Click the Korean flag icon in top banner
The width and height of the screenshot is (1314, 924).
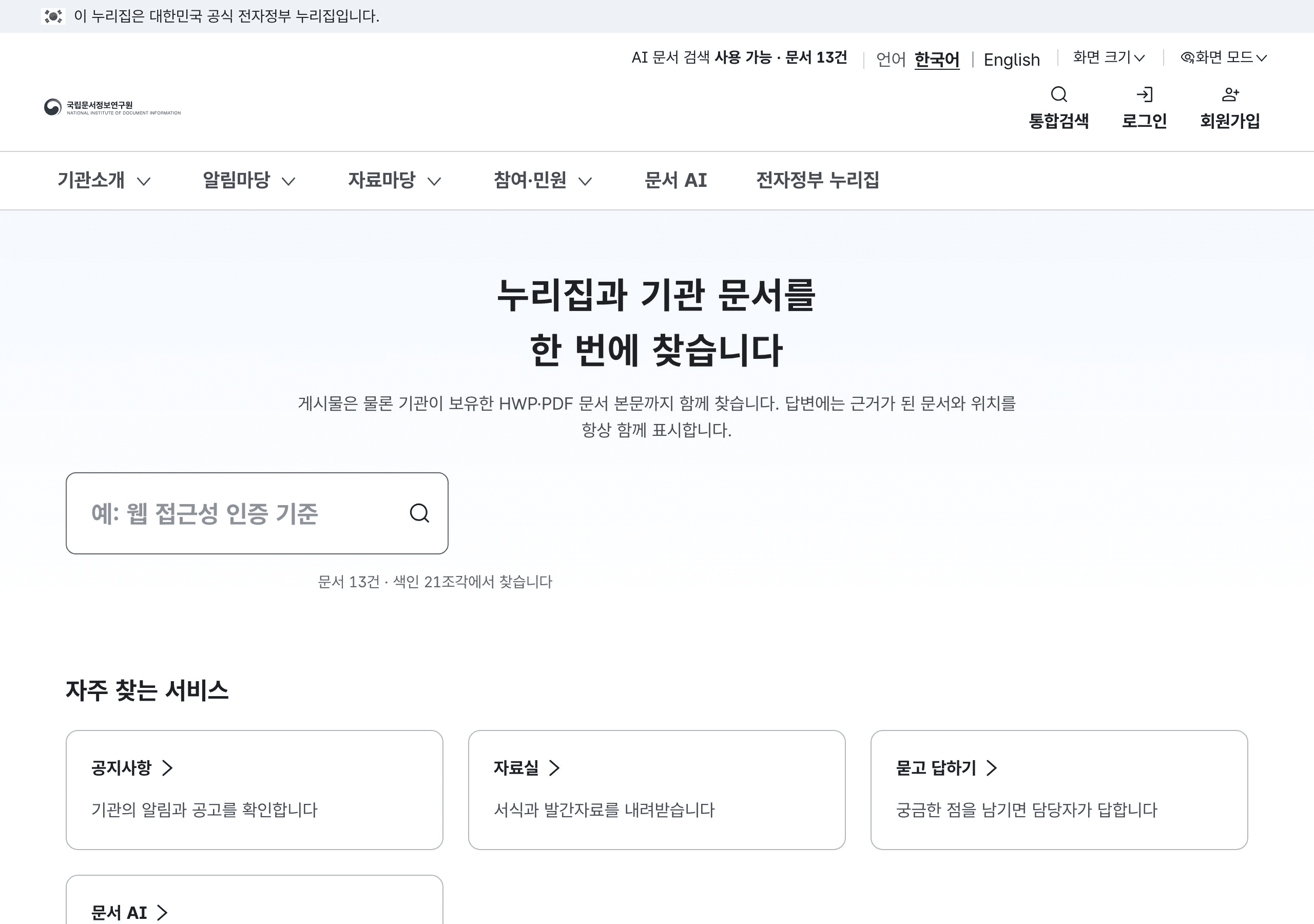pos(53,16)
